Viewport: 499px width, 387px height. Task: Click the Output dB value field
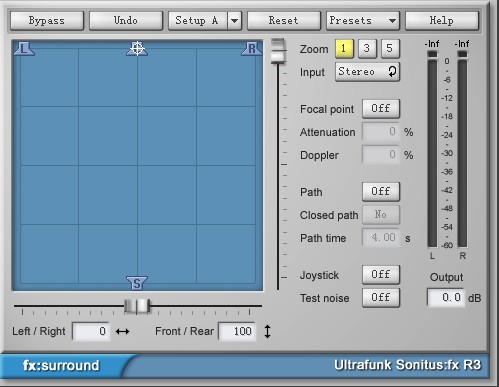(446, 298)
